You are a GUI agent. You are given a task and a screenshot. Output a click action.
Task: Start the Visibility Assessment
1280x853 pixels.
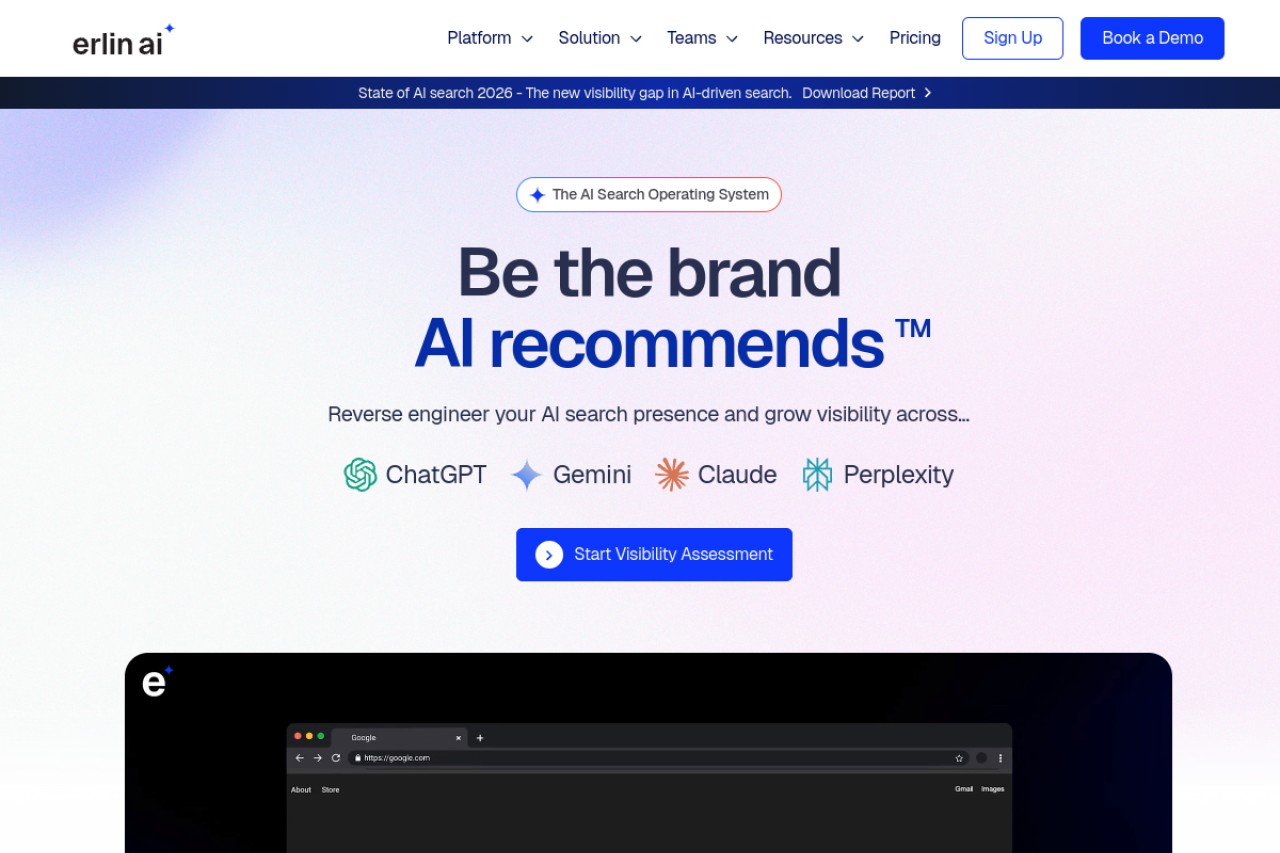point(654,554)
